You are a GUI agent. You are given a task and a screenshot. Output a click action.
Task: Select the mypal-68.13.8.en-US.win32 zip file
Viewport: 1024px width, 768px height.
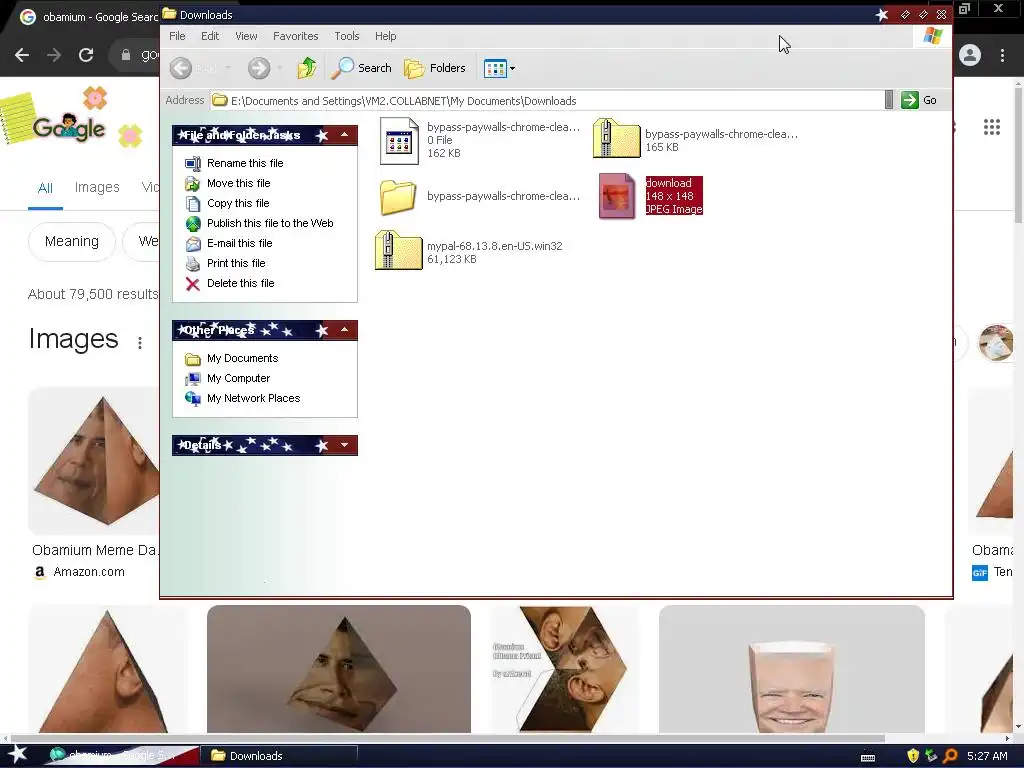(399, 251)
